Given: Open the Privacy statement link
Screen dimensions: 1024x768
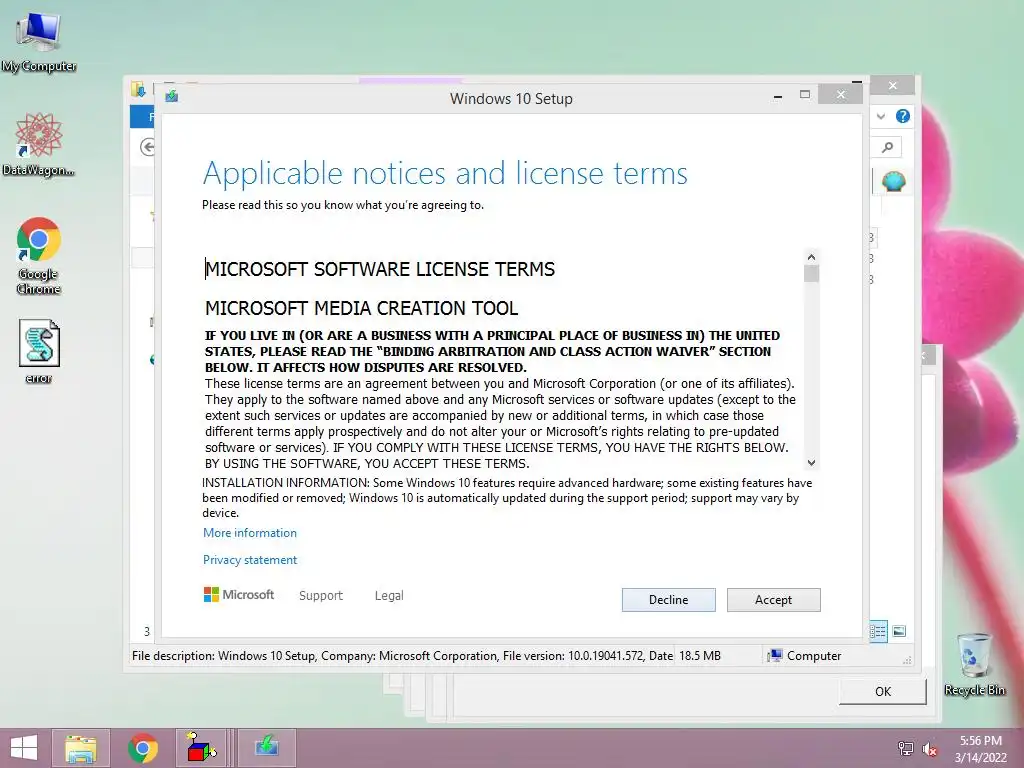Looking at the screenshot, I should 249,560.
